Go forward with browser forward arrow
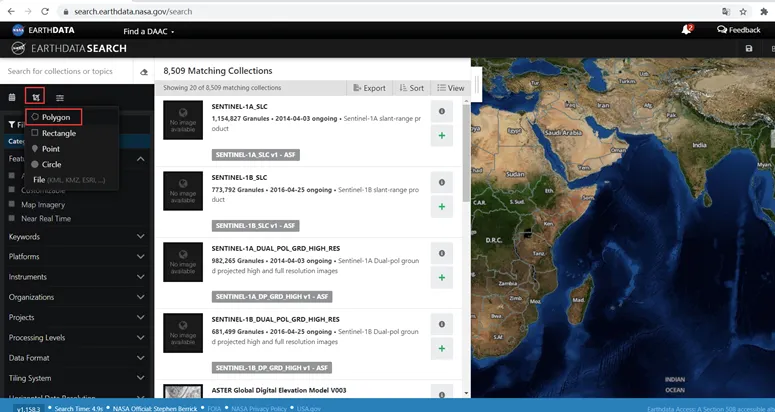Image resolution: width=775 pixels, height=412 pixels. 28,11
